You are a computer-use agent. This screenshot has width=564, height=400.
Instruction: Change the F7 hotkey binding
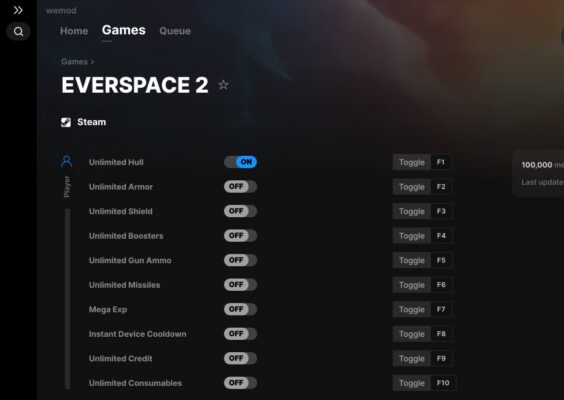[441, 309]
